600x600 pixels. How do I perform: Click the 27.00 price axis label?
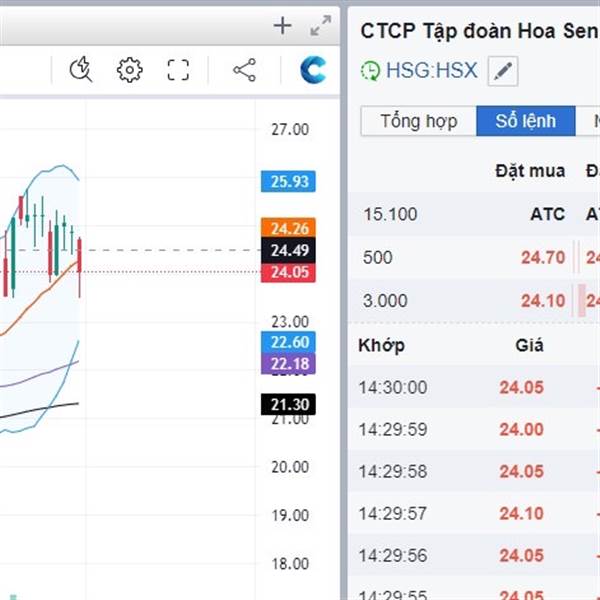coord(290,130)
